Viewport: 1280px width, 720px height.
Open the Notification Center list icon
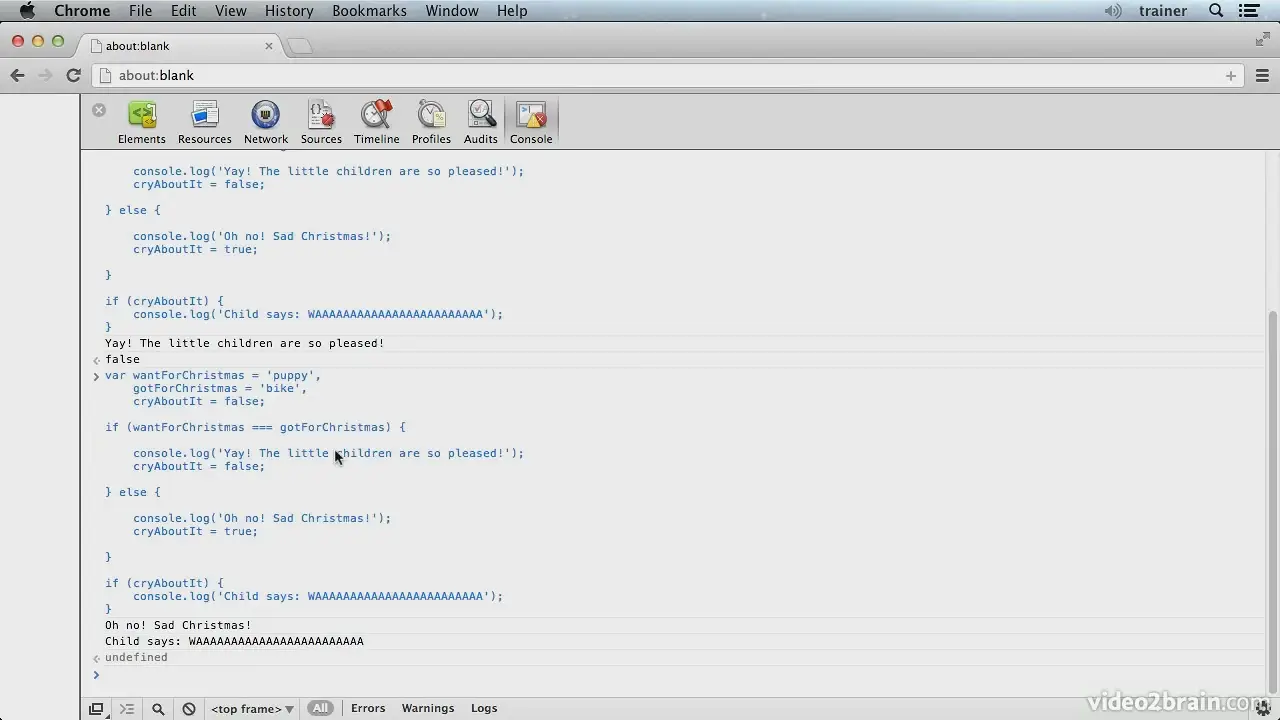1249,11
